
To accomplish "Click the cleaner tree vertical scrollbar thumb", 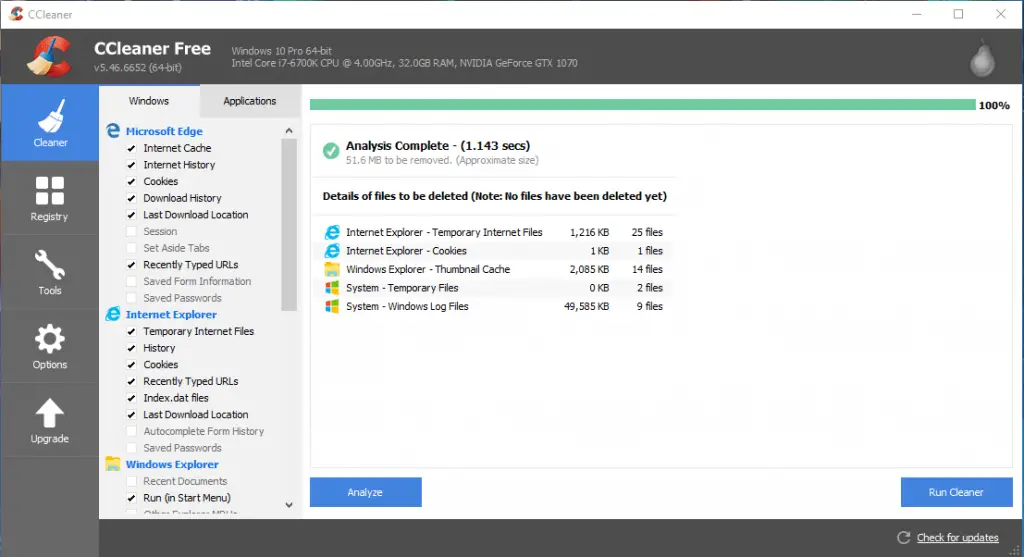I will [289, 225].
